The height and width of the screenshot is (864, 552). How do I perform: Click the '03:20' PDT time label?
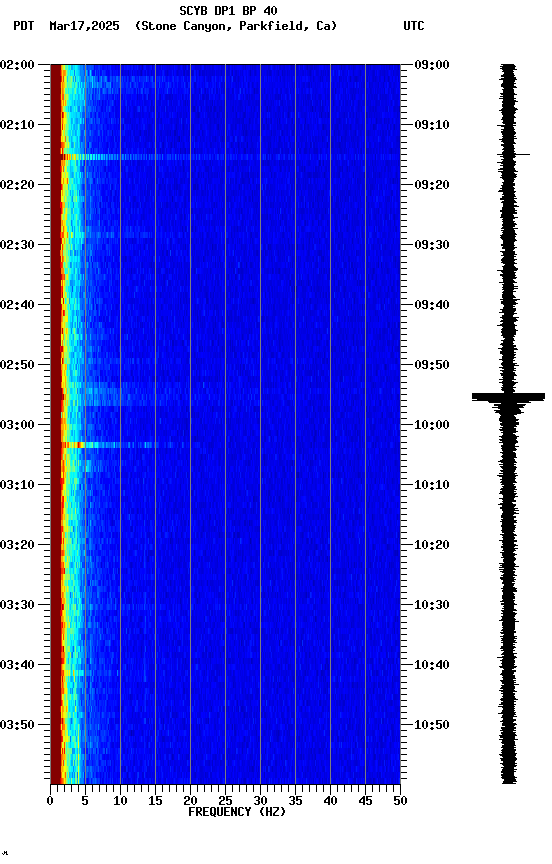coord(18,545)
